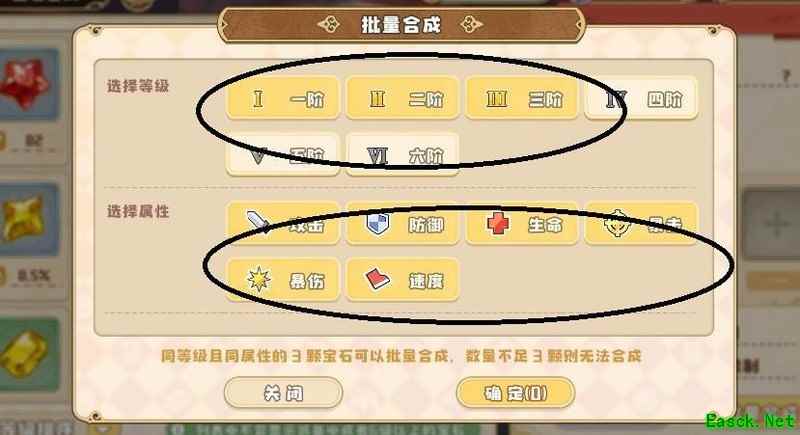The height and width of the screenshot is (435, 800).
Task: Toggle the 三阶 tier III option
Action: click(521, 98)
